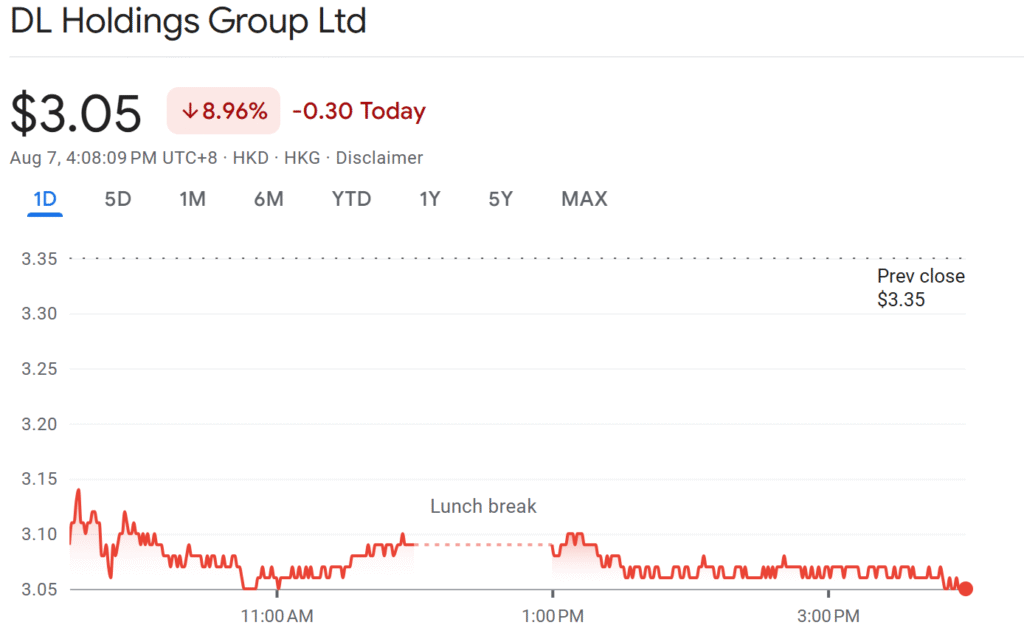
Task: Switch to the 5D chart range
Action: click(118, 199)
